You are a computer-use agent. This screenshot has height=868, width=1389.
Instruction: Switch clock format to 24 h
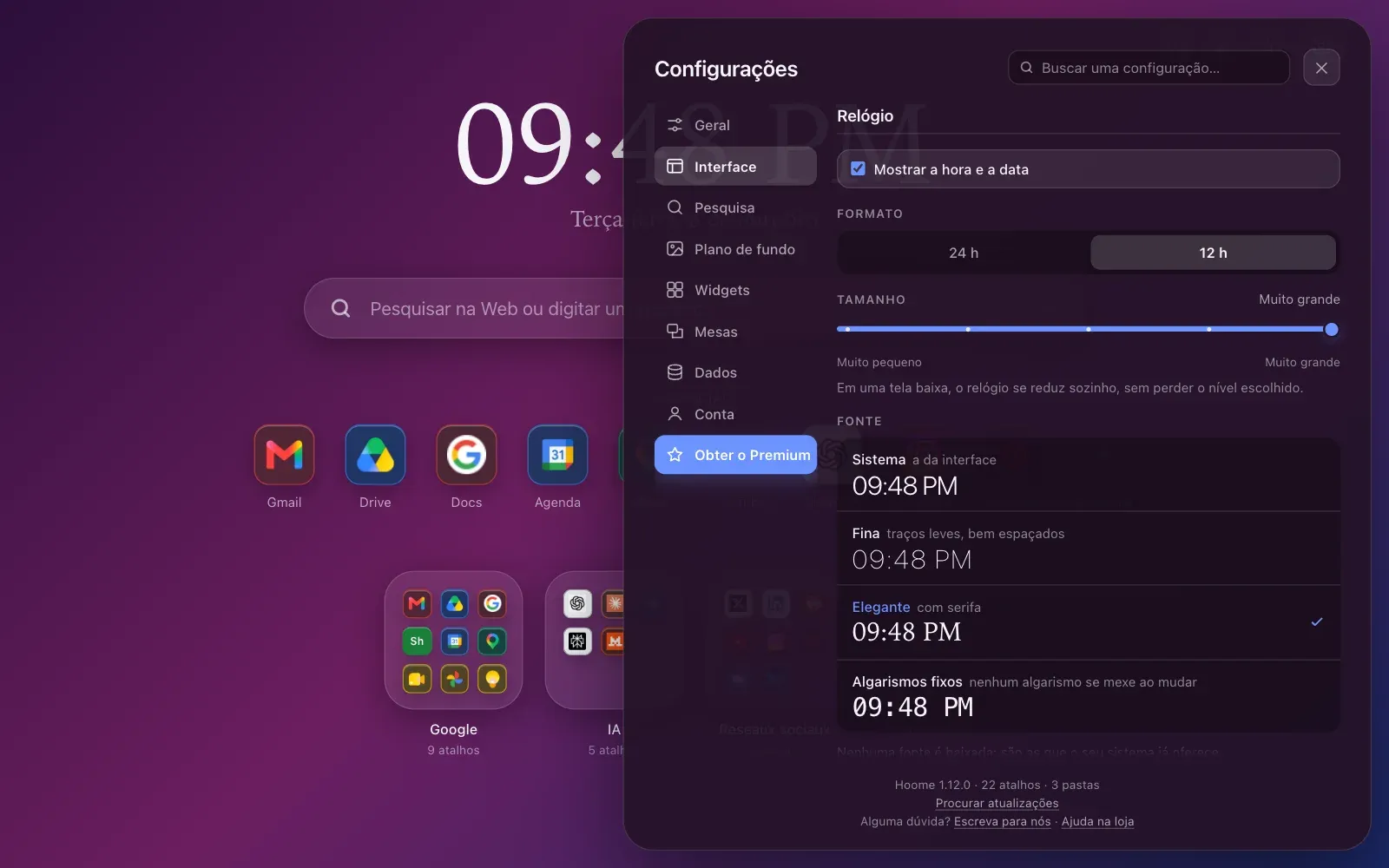[x=964, y=253]
